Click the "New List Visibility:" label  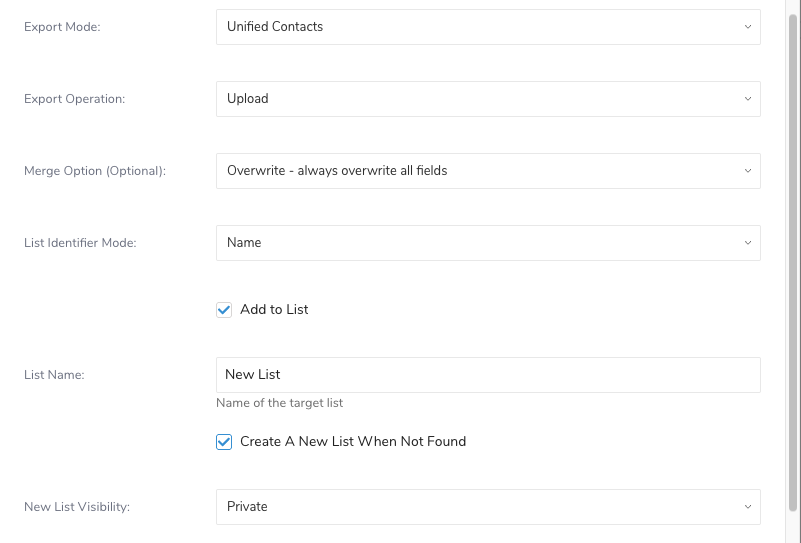(x=77, y=507)
